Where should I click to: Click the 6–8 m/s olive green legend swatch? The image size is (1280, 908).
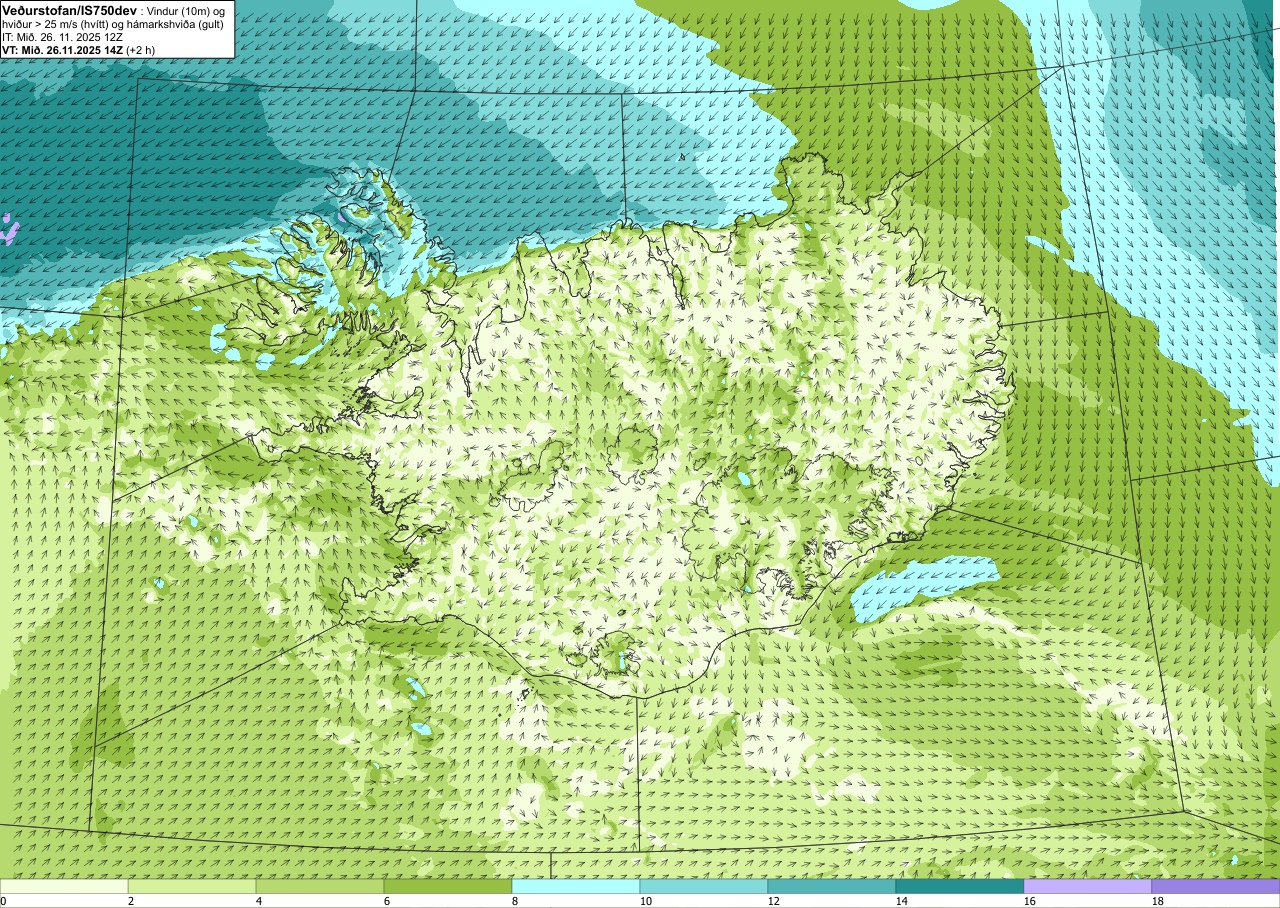click(448, 886)
